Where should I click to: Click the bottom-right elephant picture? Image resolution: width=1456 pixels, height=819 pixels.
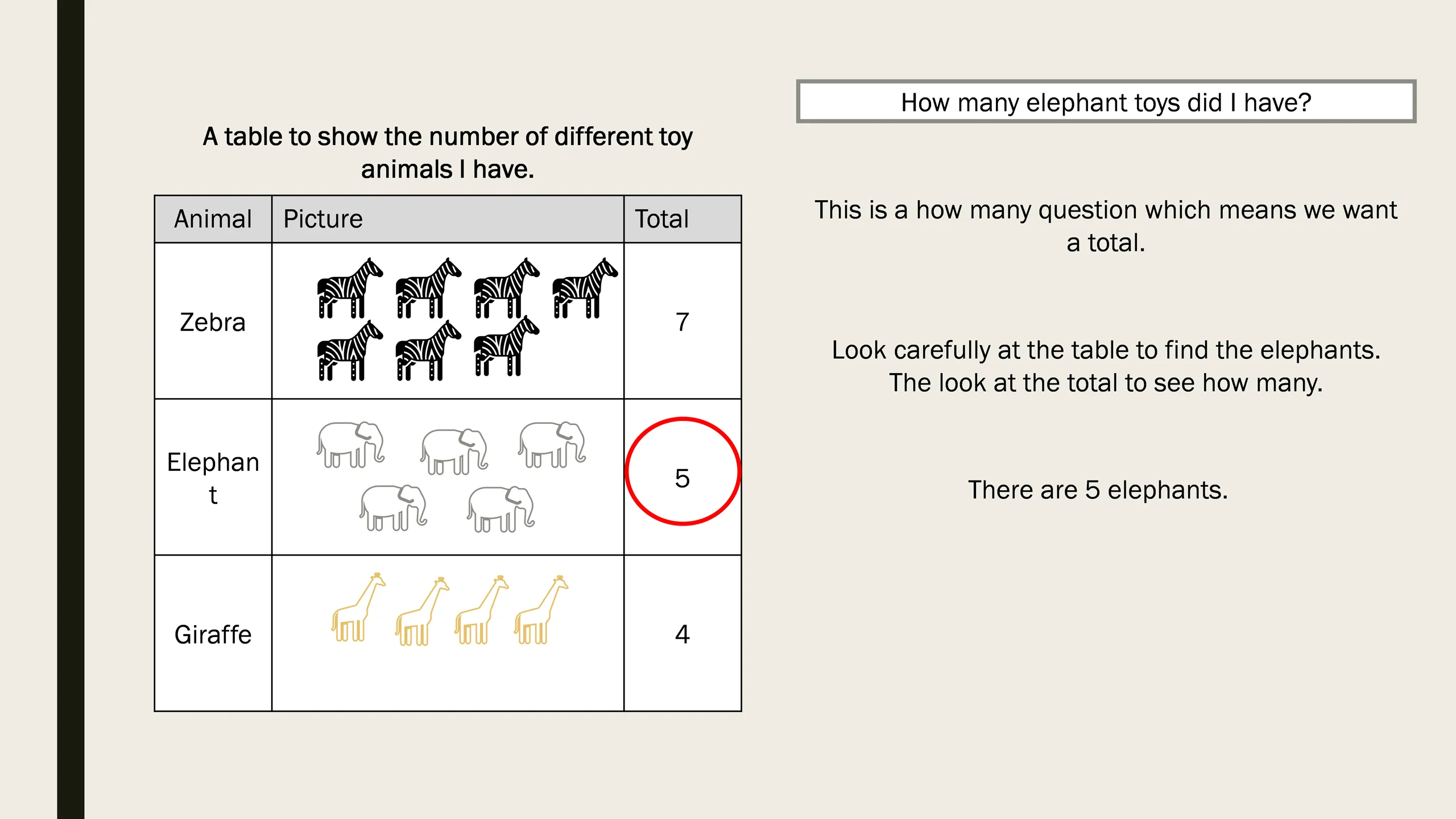(501, 509)
